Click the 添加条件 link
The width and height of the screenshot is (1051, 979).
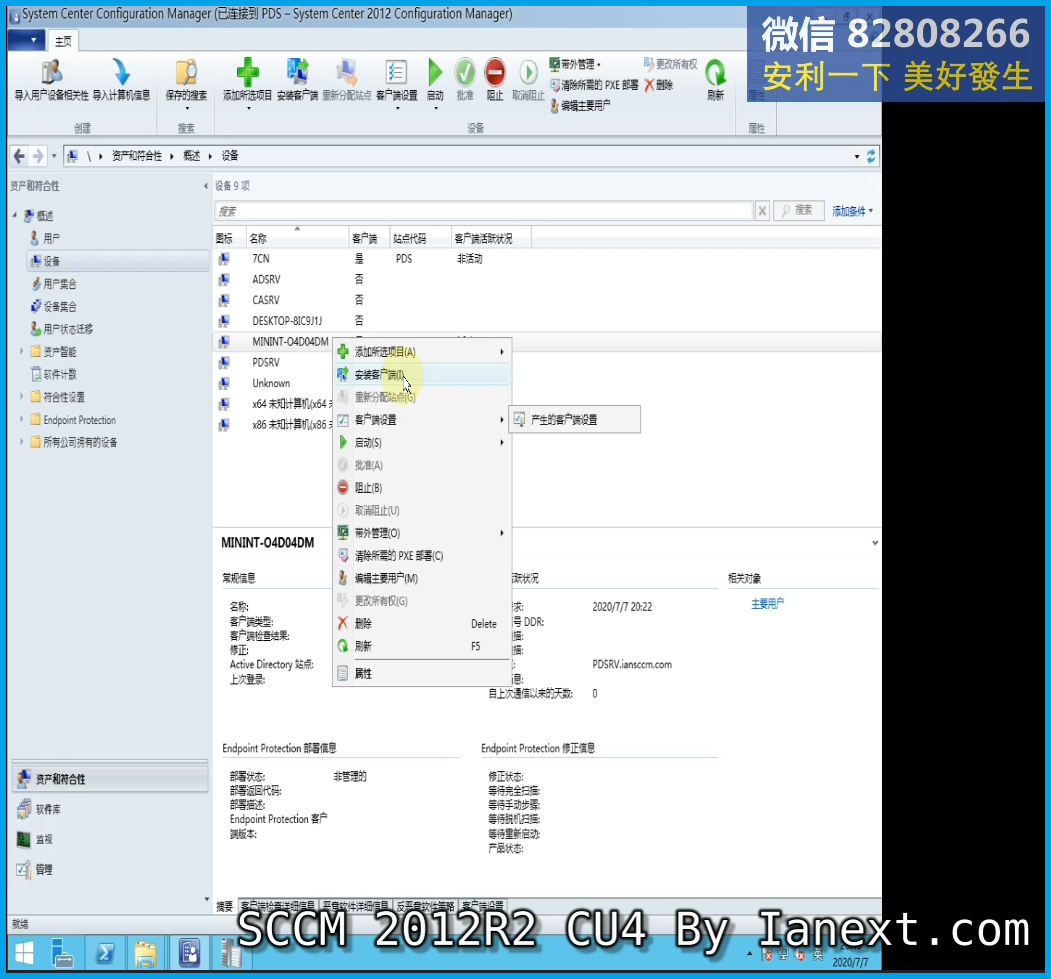click(x=853, y=211)
